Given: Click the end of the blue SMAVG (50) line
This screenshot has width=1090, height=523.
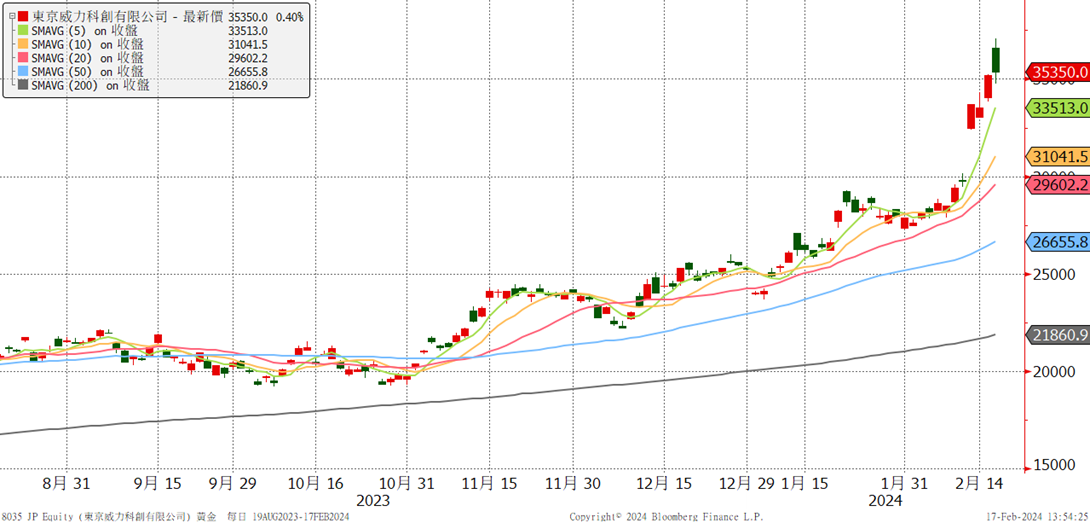Looking at the screenshot, I should [994, 242].
